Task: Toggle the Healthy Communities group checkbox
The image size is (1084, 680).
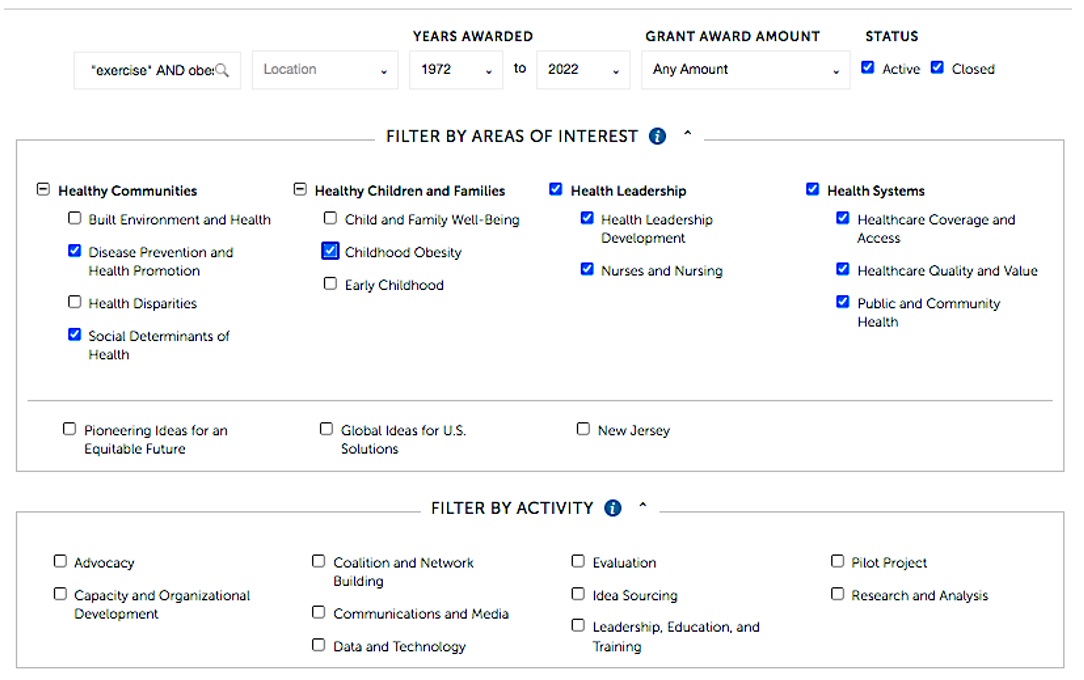Action: pos(43,190)
